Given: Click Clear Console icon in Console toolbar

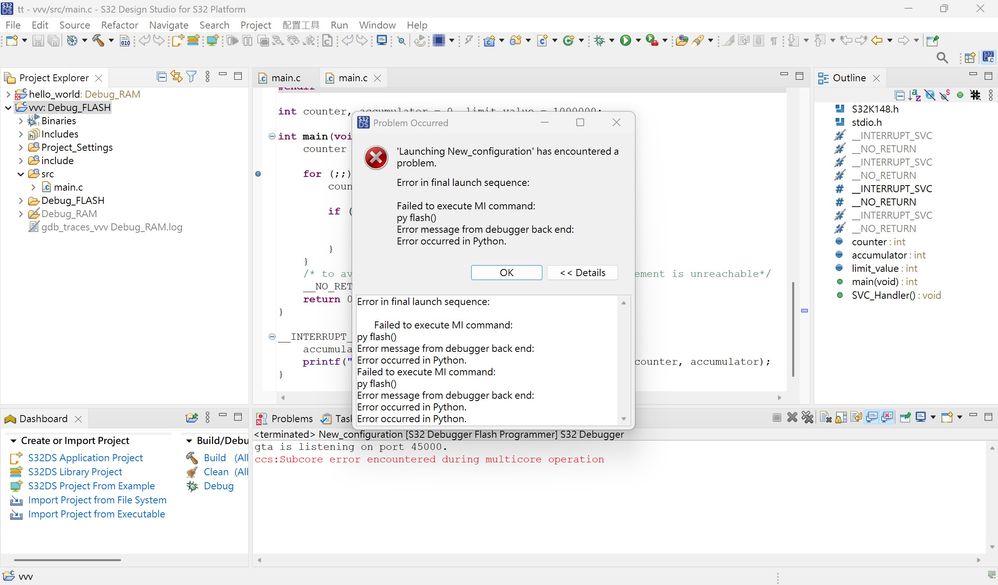Looking at the screenshot, I should tap(824, 417).
